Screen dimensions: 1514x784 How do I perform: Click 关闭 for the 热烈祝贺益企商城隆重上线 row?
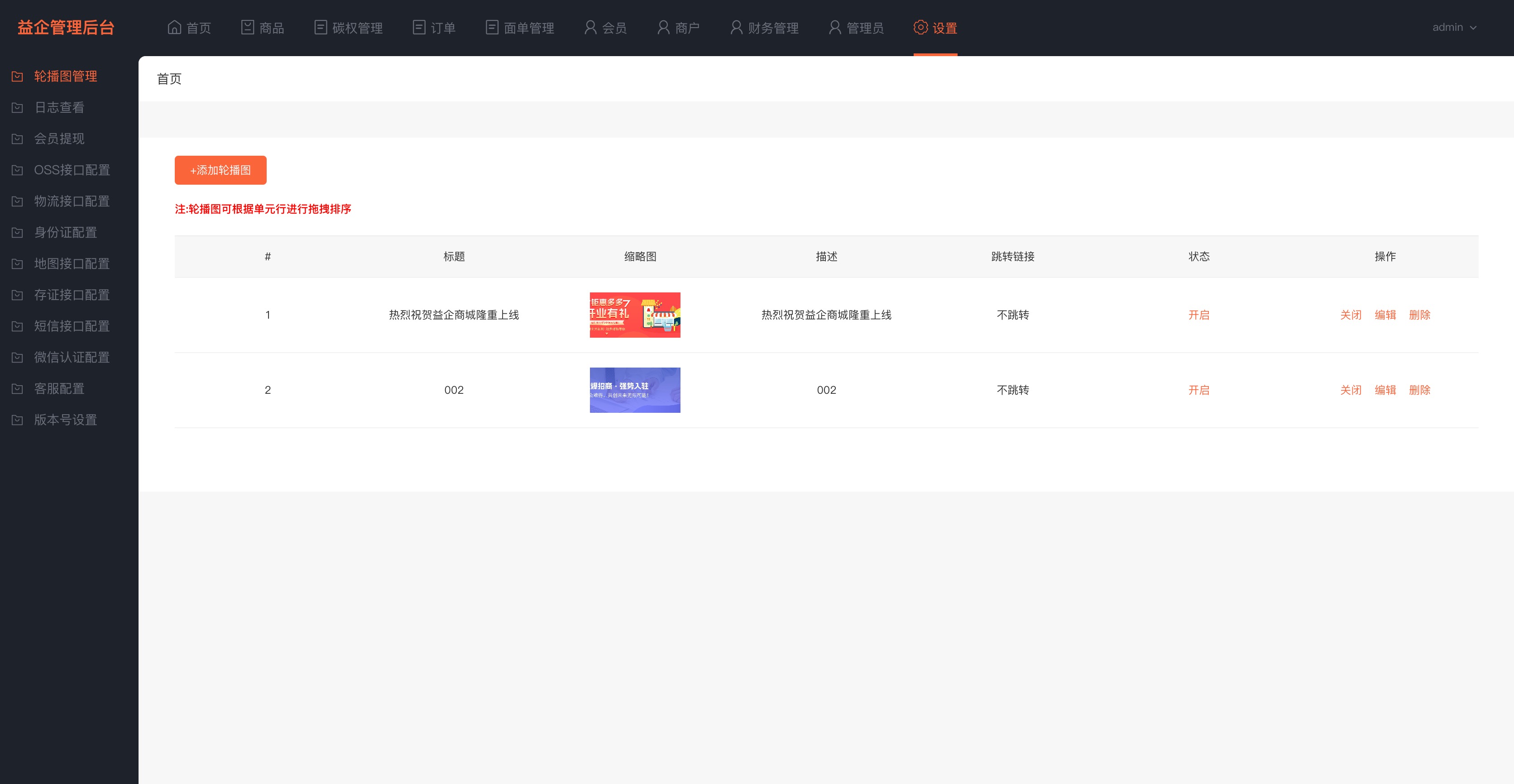point(1351,315)
